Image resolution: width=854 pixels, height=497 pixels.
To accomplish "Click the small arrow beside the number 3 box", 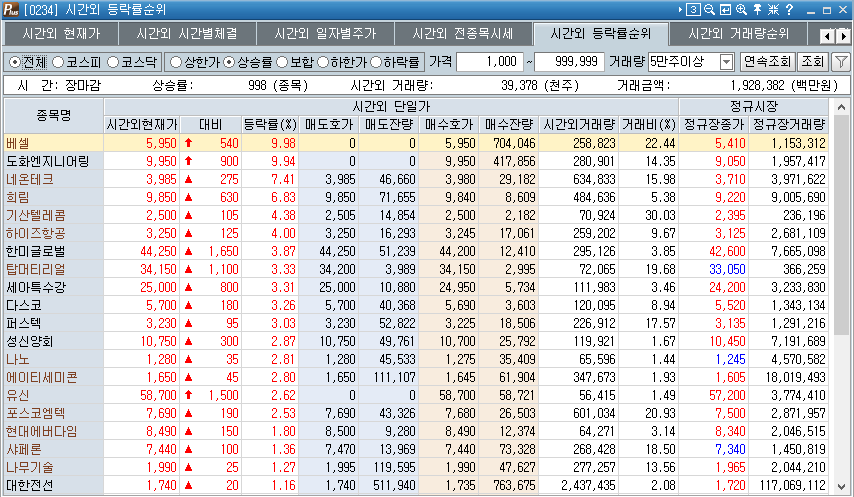I will (x=680, y=9).
